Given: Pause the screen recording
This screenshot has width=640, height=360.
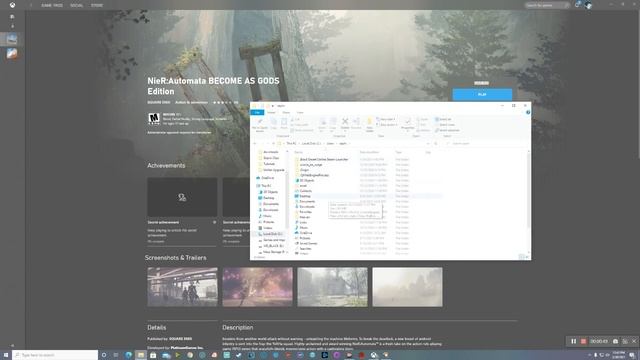Looking at the screenshot, I should (x=573, y=341).
